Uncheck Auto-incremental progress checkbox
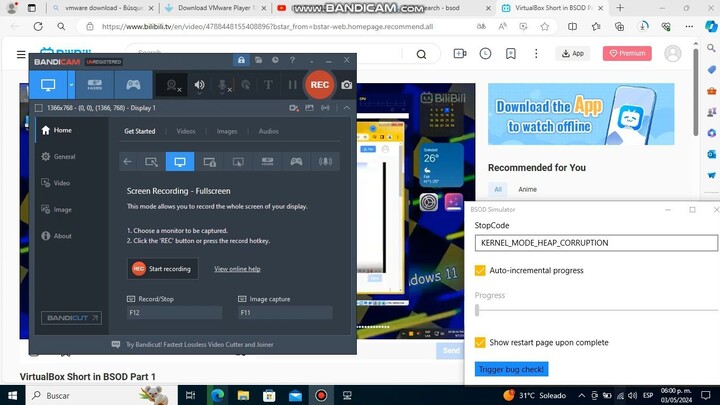720x405 pixels. pos(480,270)
